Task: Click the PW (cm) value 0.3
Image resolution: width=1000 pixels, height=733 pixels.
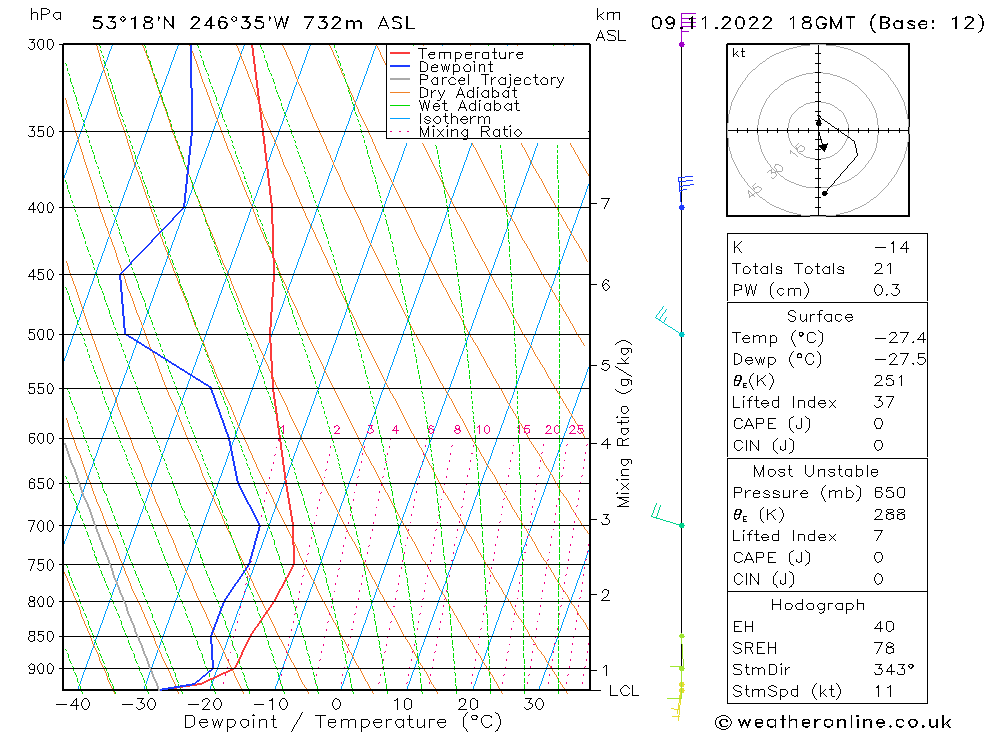Action: click(x=886, y=290)
